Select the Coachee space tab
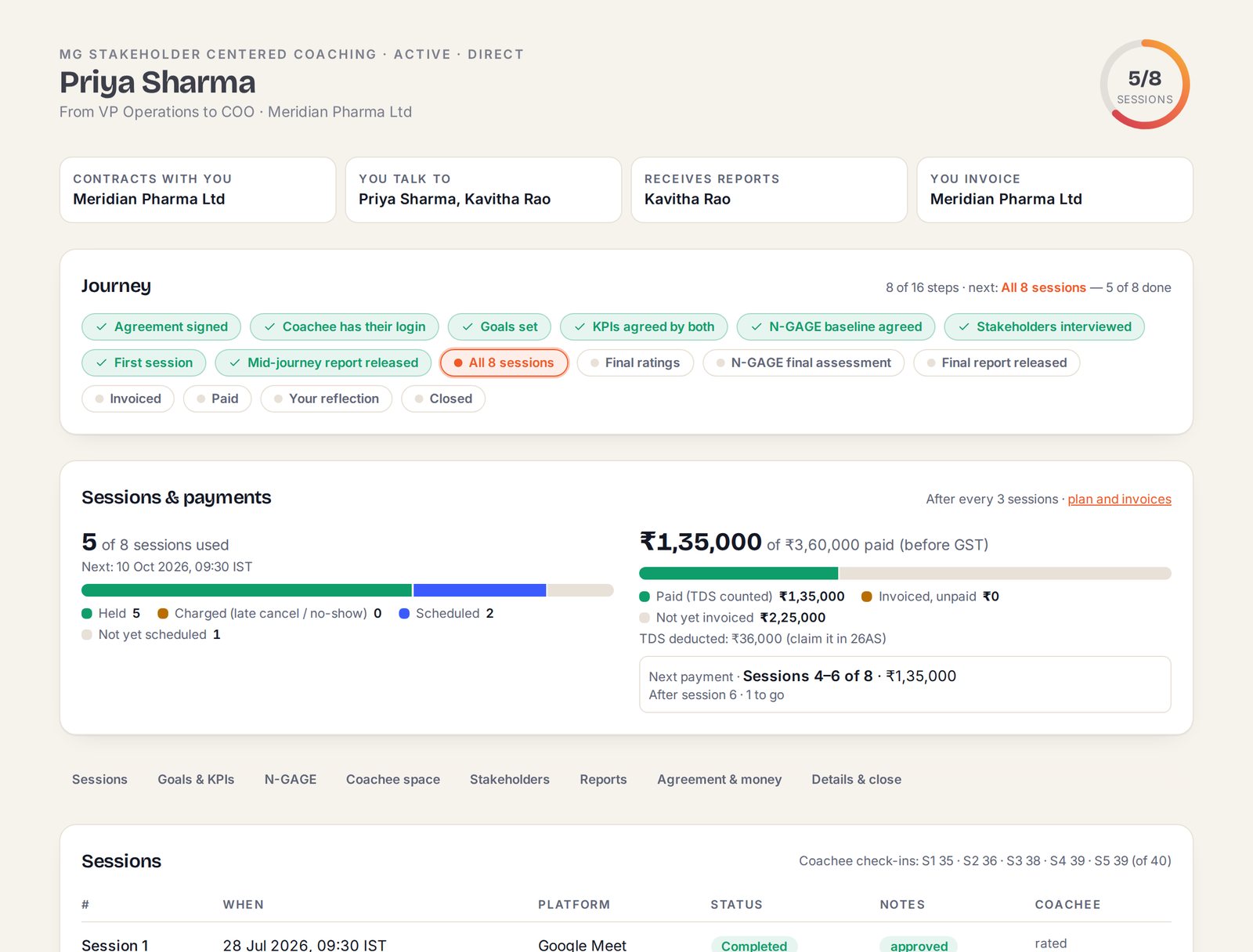This screenshot has height=952, width=1253. [x=393, y=779]
